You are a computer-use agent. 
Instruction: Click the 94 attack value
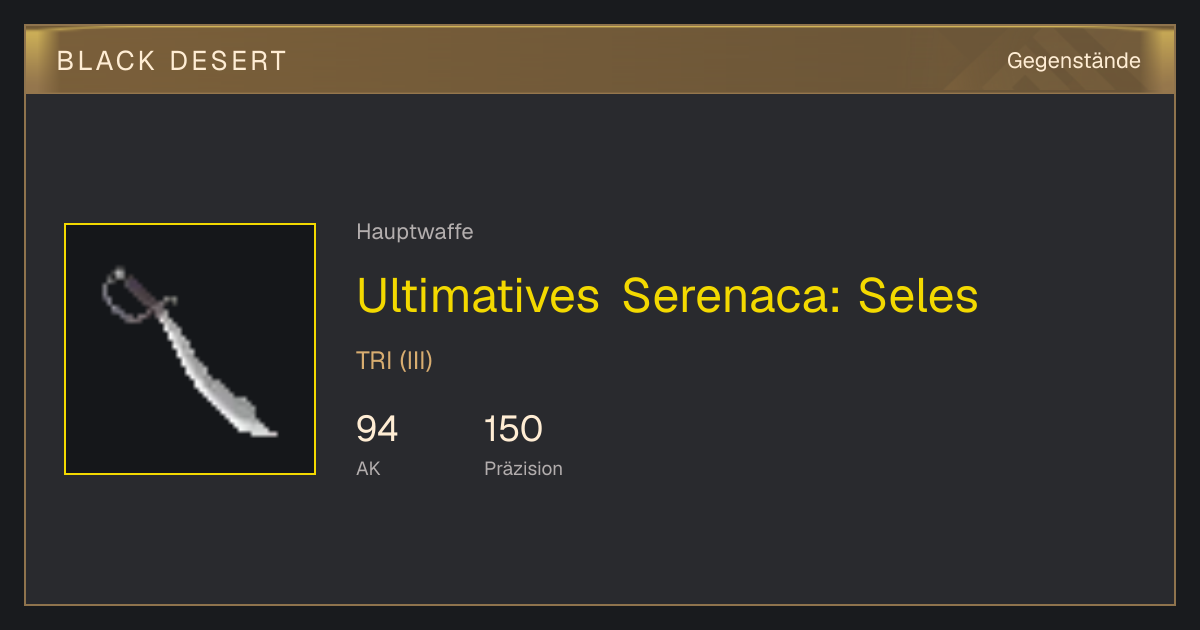point(377,429)
